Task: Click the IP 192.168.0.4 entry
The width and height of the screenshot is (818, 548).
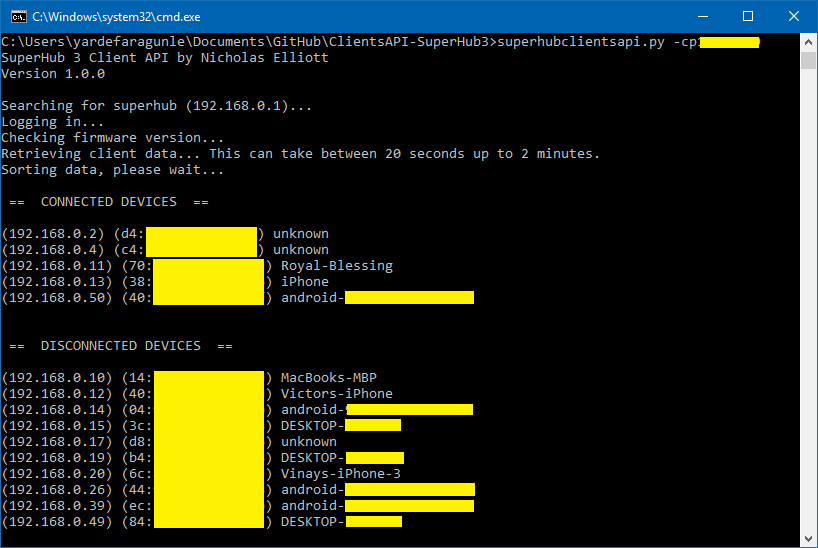Action: 53,250
